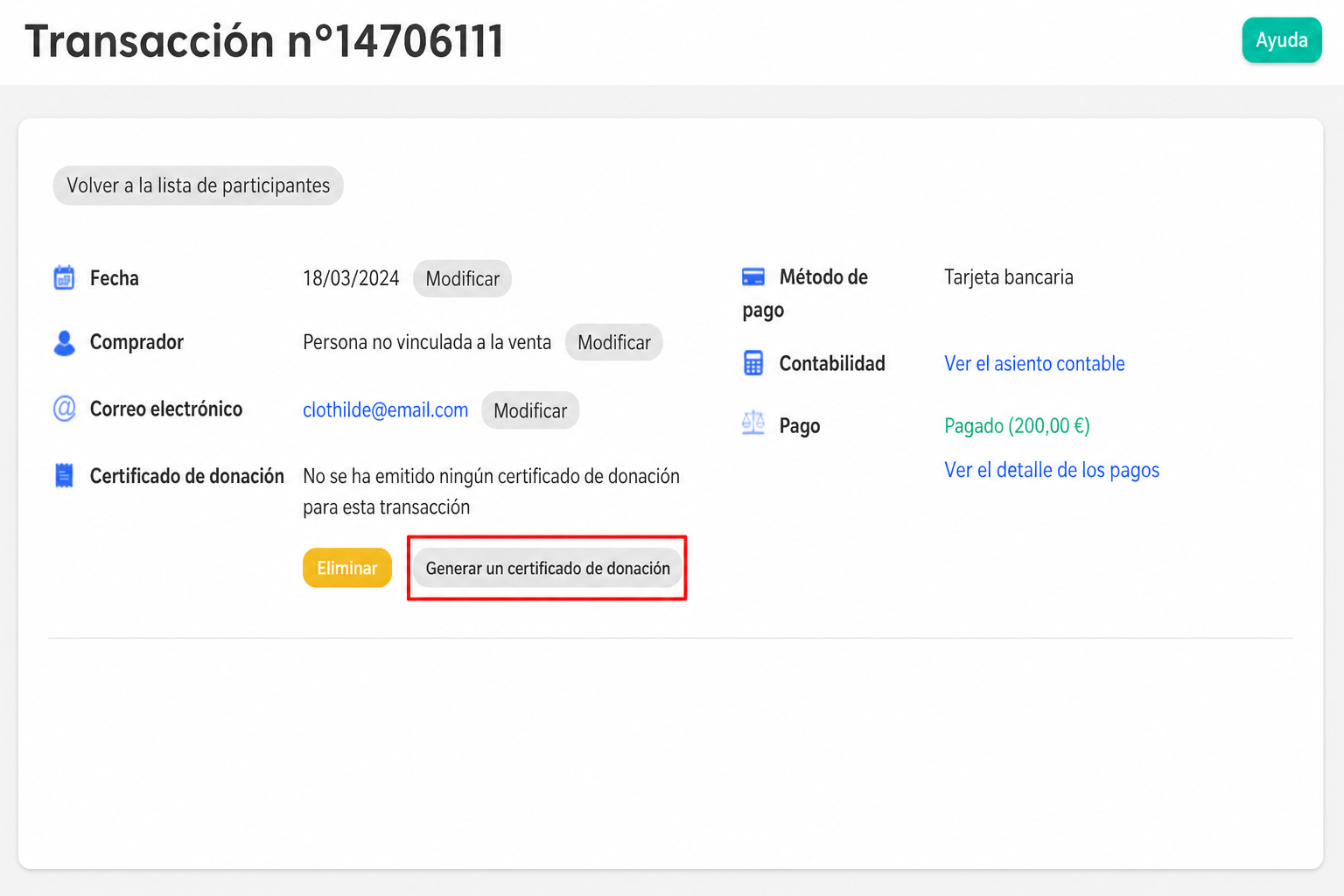Image resolution: width=1344 pixels, height=896 pixels.
Task: Click the person icon beside Comprador
Action: (64, 343)
